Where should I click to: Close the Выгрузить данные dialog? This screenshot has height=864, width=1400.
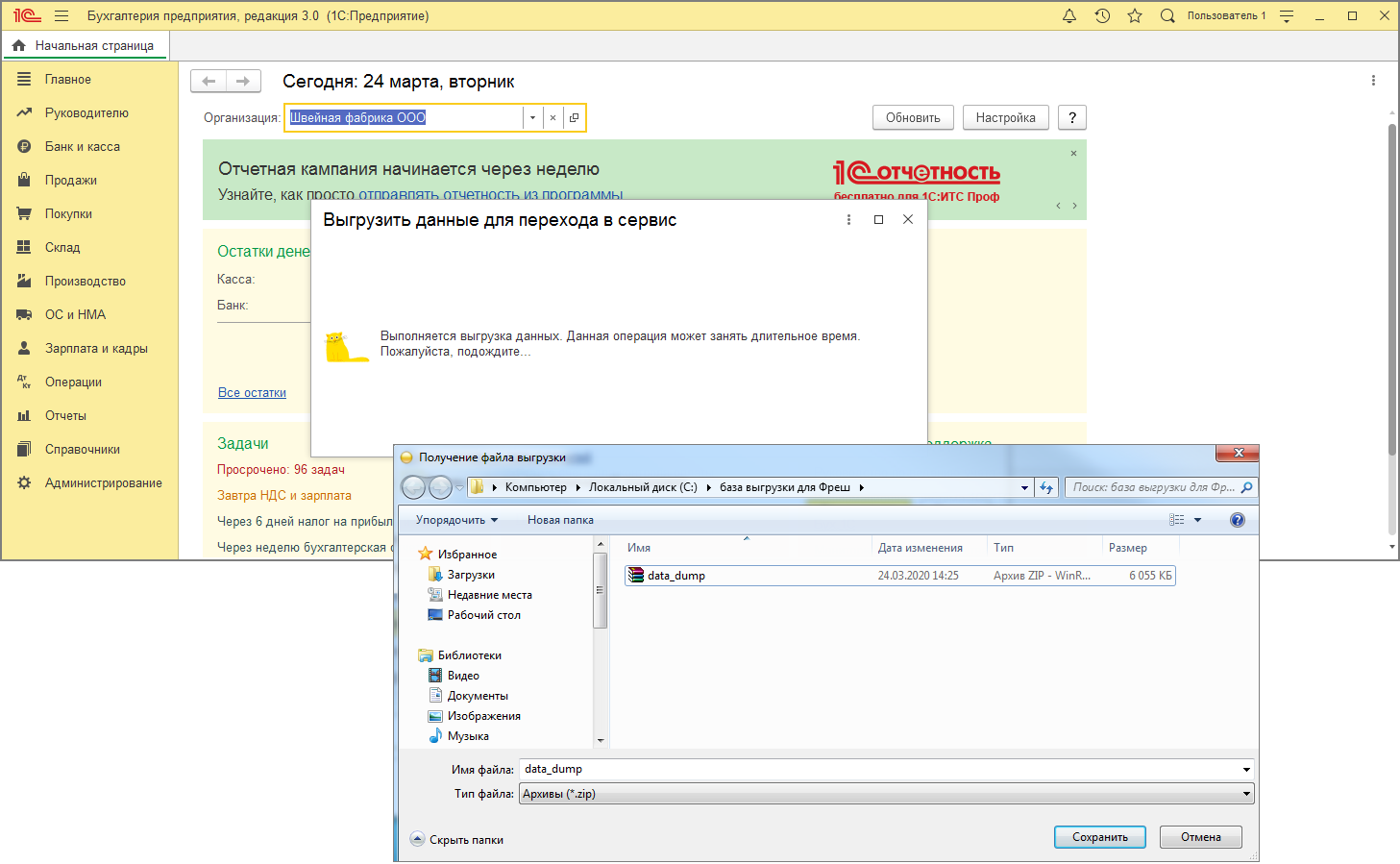pyautogui.click(x=908, y=219)
